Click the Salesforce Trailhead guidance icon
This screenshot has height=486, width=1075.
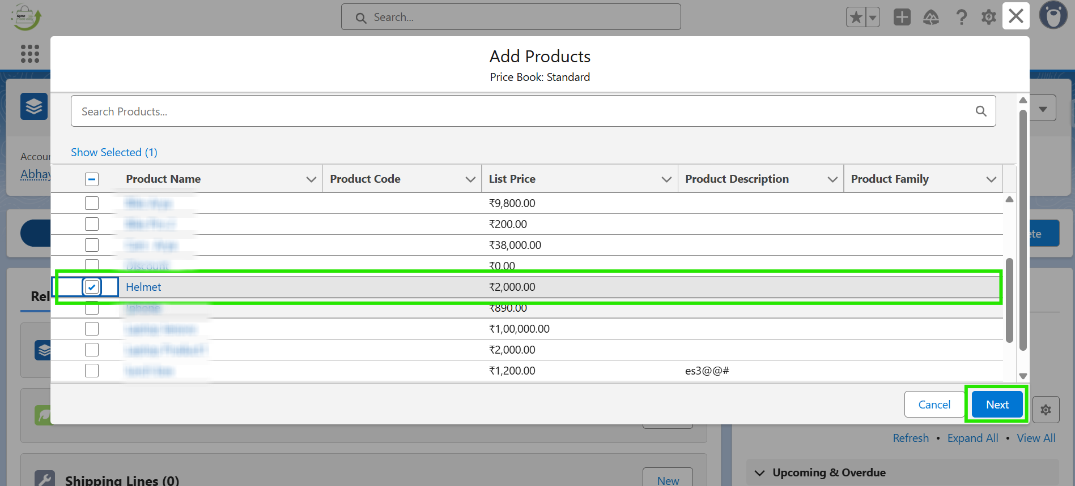click(931, 17)
